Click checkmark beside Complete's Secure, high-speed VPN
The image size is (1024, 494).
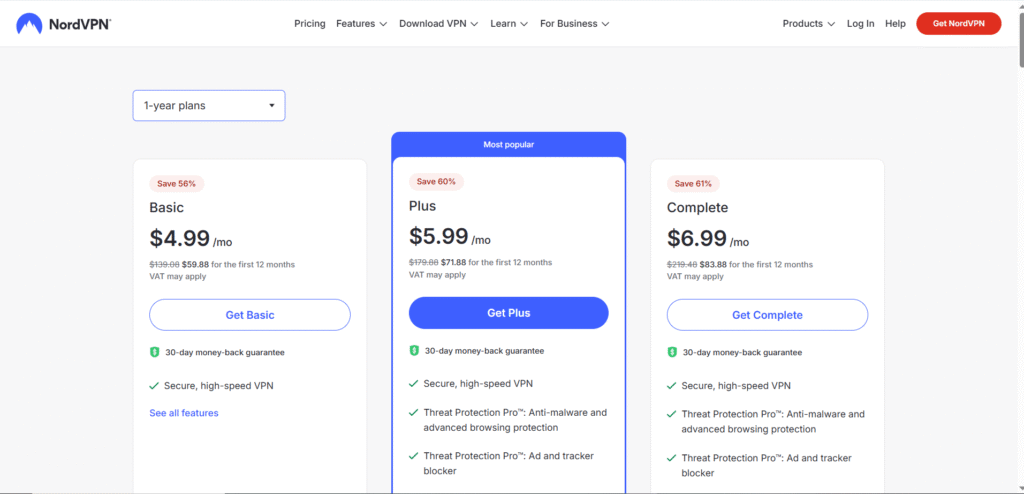click(x=671, y=386)
